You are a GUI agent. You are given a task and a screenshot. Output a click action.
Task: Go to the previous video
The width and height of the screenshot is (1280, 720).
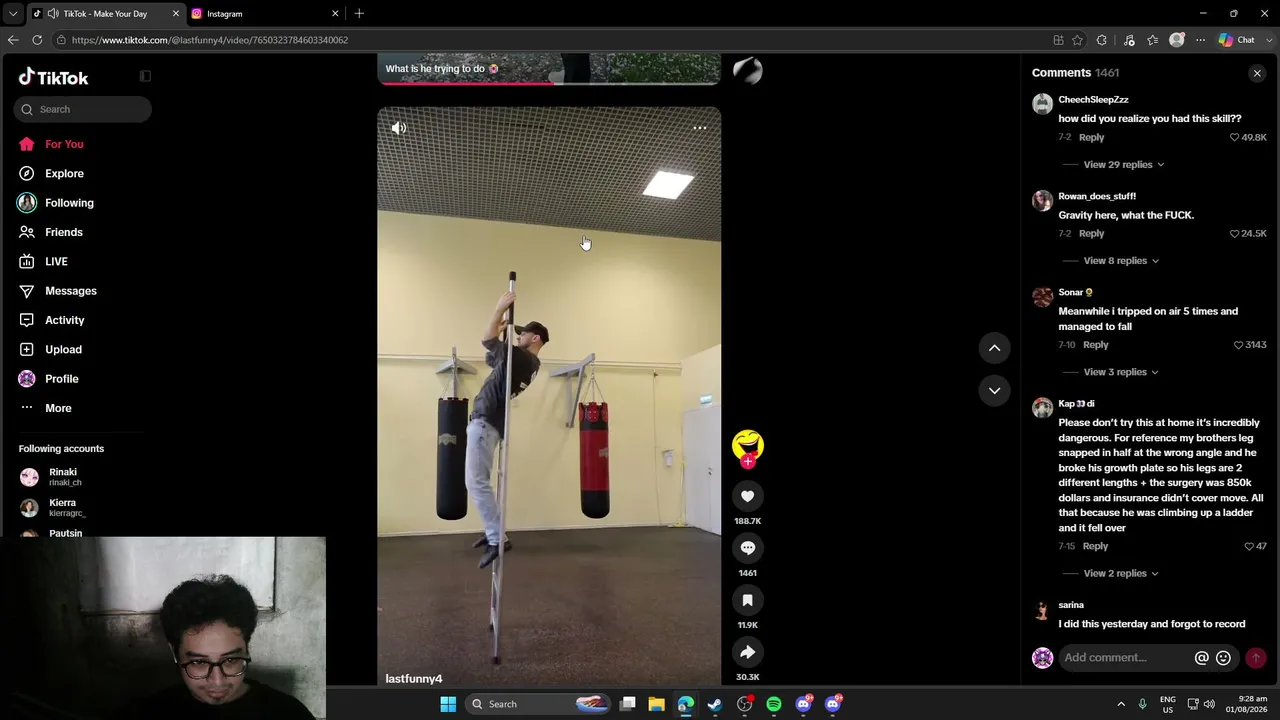994,348
